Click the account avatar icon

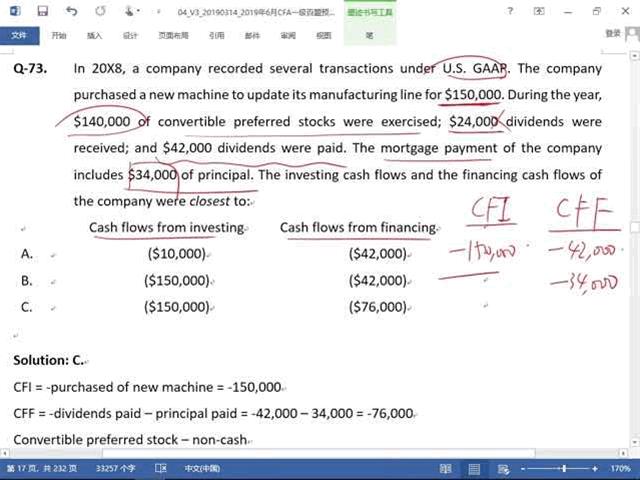click(633, 34)
